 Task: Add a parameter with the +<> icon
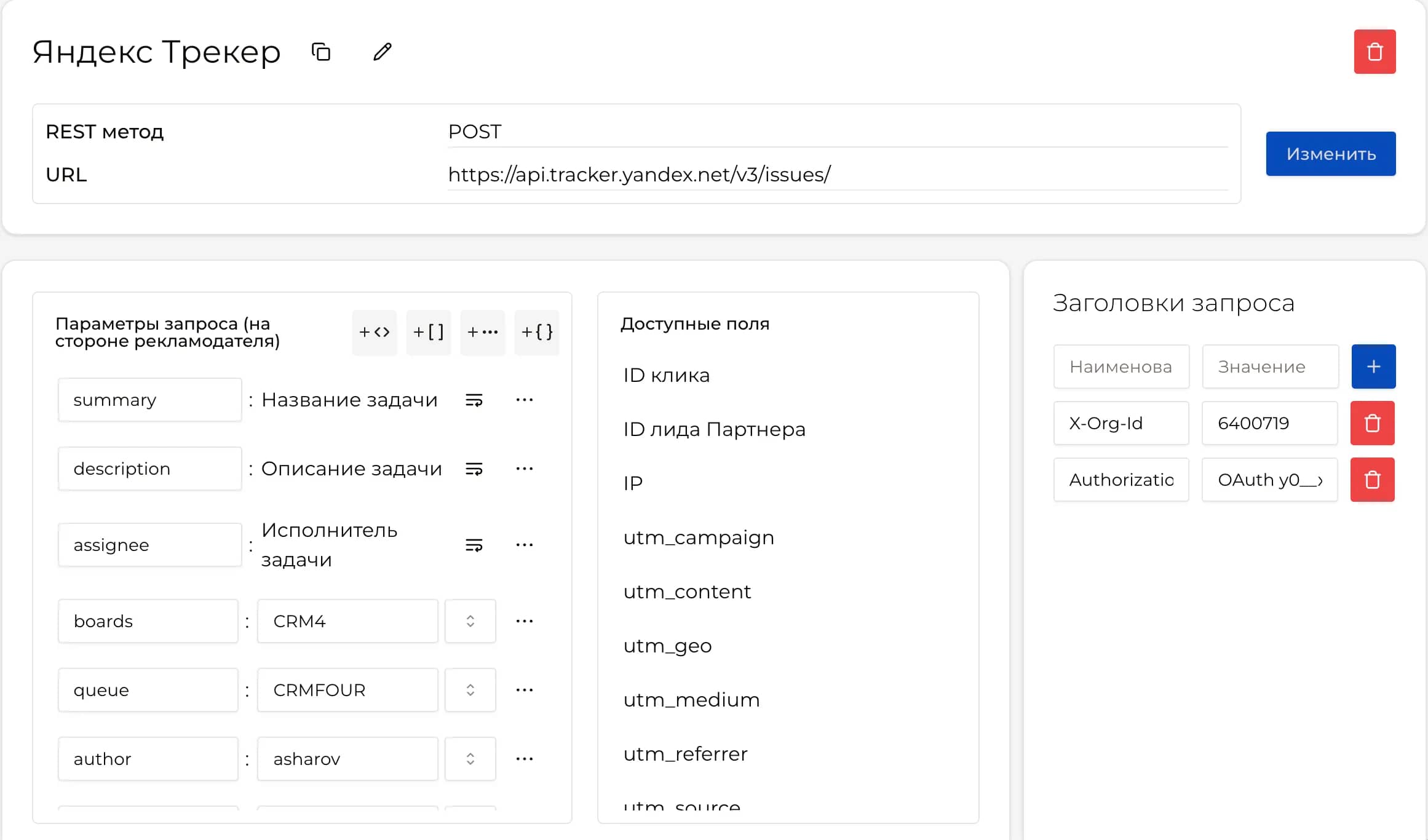tap(374, 332)
